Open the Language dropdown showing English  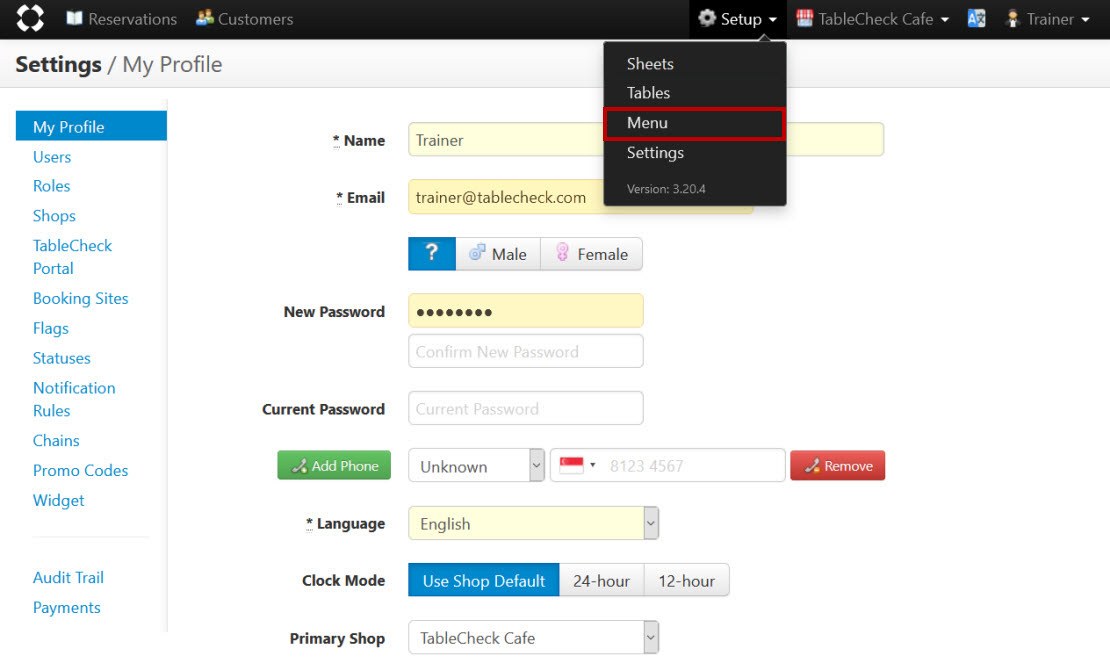[x=534, y=524]
